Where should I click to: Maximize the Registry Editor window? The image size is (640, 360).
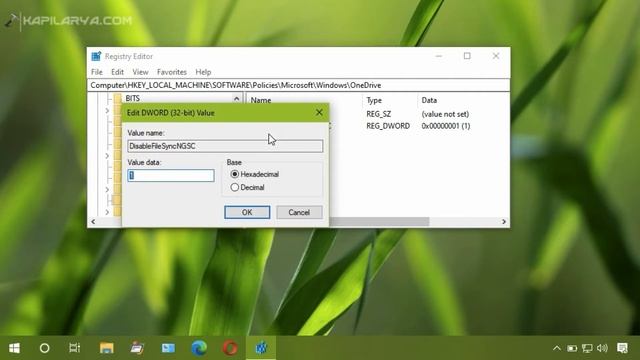point(467,56)
